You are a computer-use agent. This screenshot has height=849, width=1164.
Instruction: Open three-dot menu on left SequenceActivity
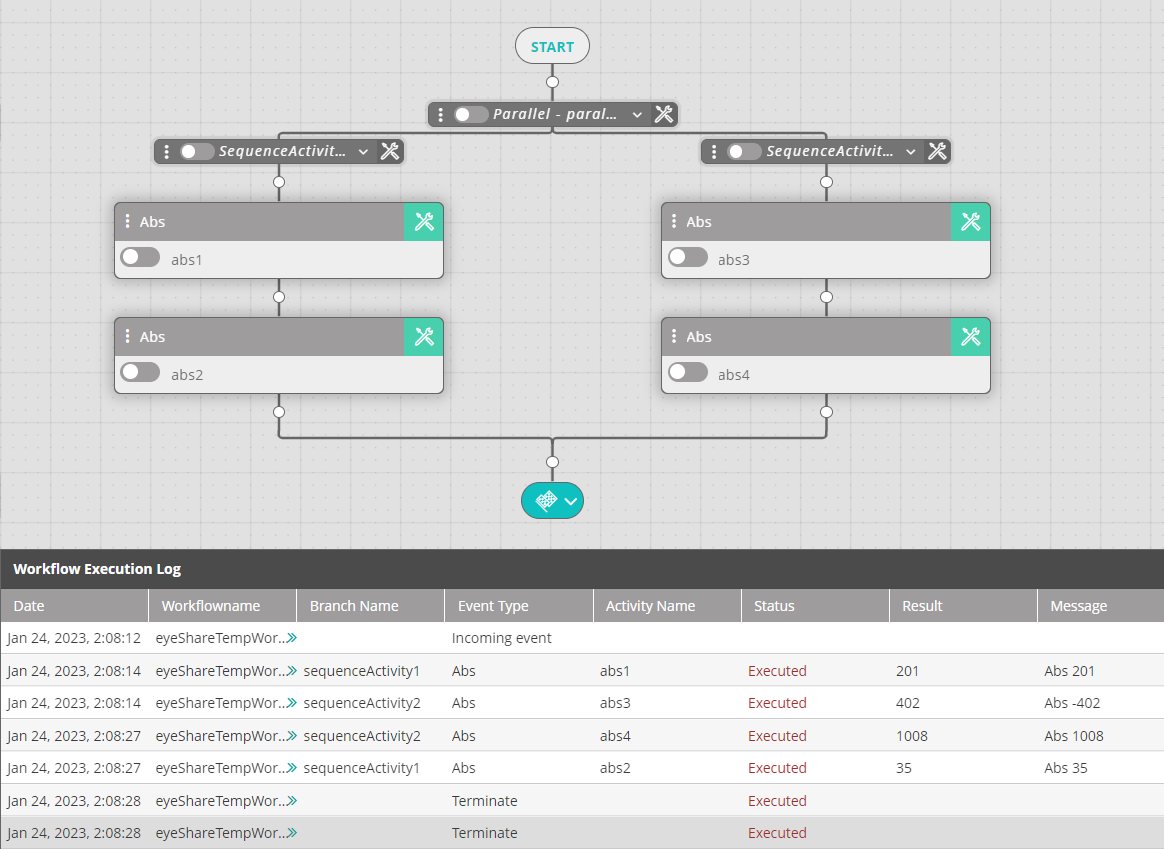(166, 151)
